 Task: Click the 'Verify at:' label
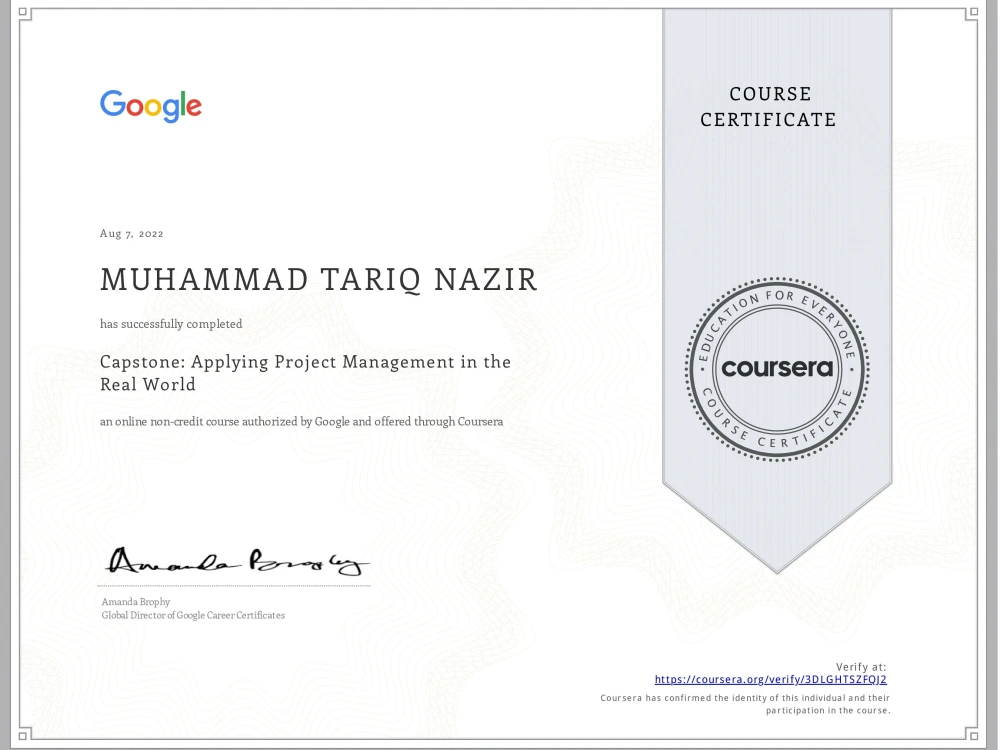click(x=861, y=667)
